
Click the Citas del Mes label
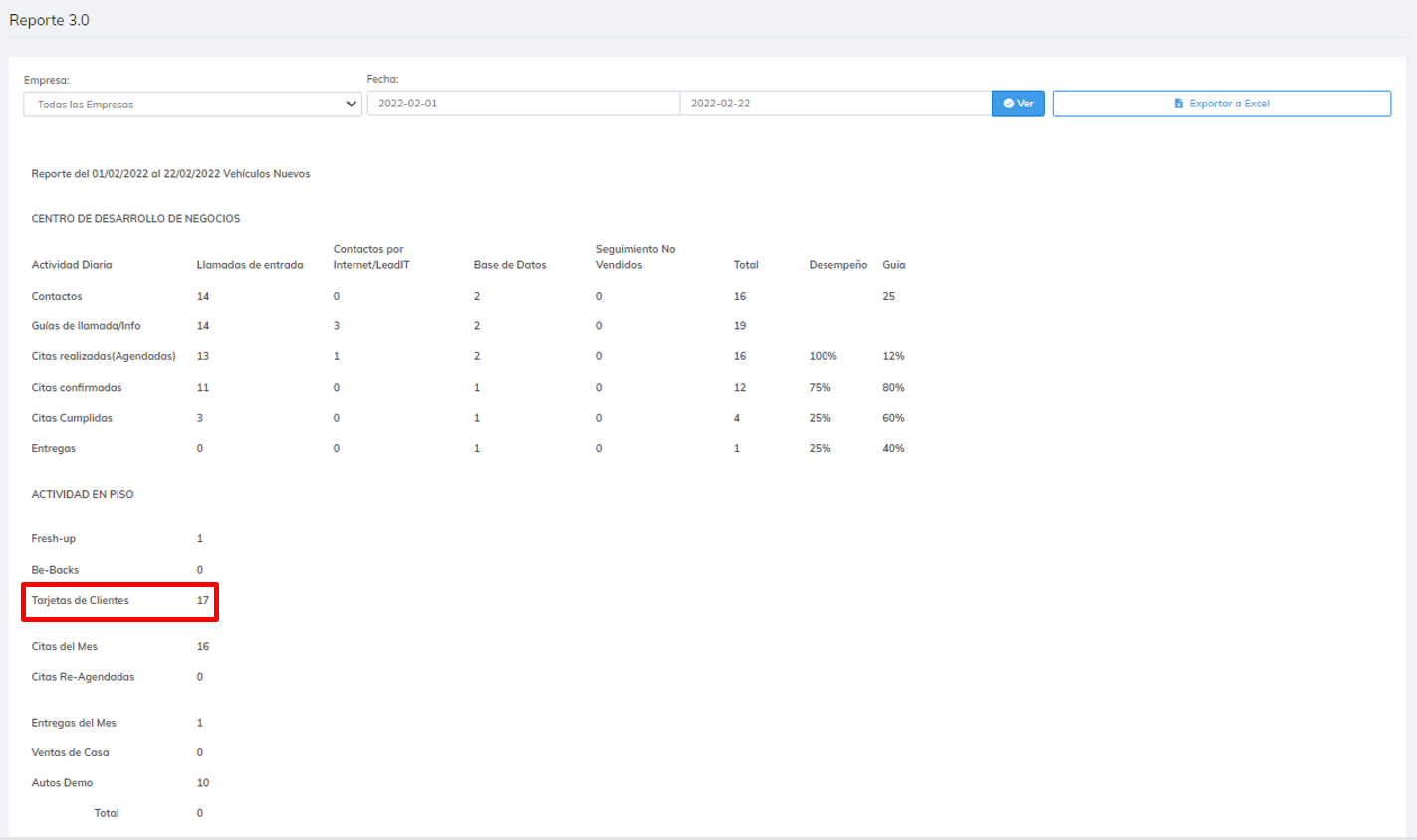point(64,646)
